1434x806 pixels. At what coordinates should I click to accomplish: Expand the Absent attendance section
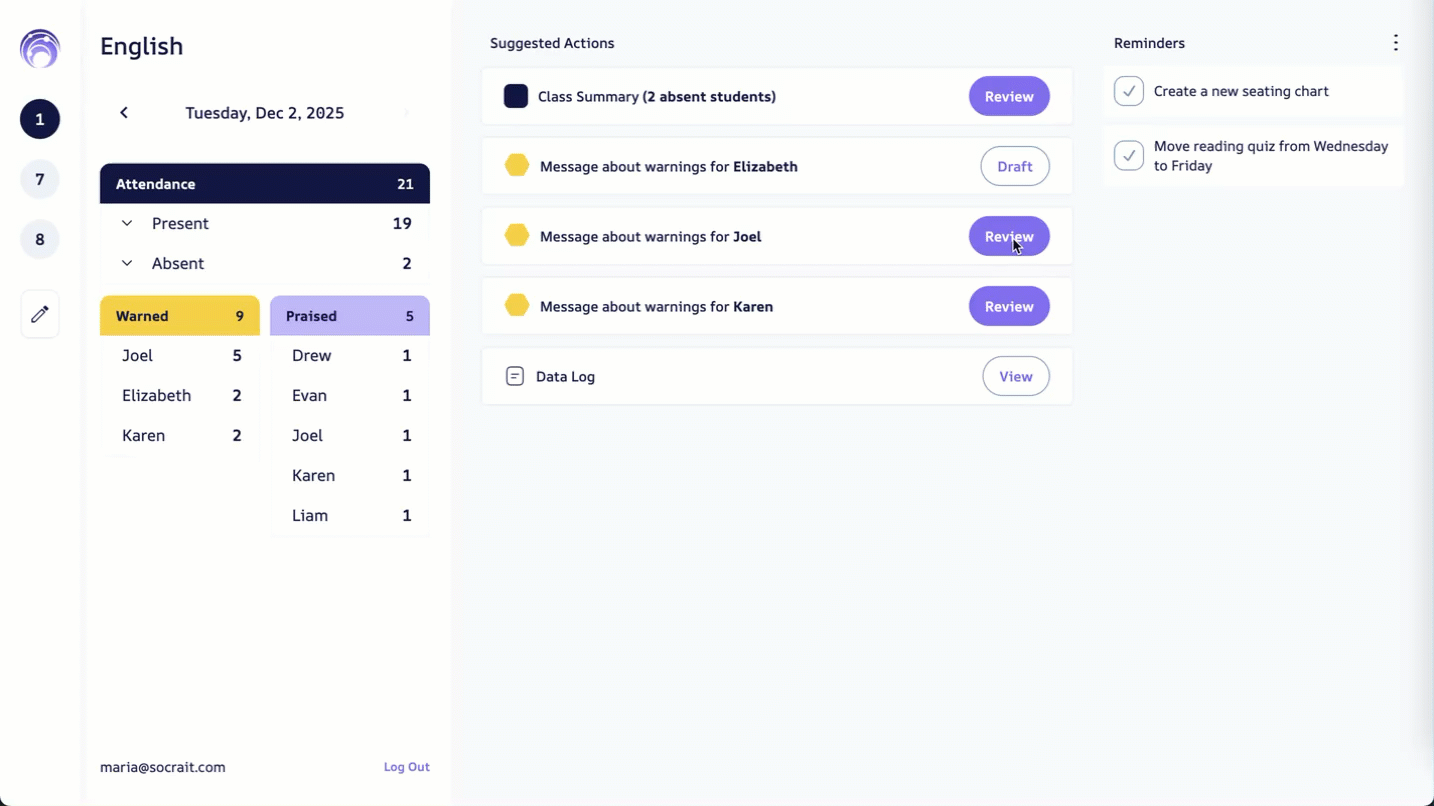coord(127,263)
